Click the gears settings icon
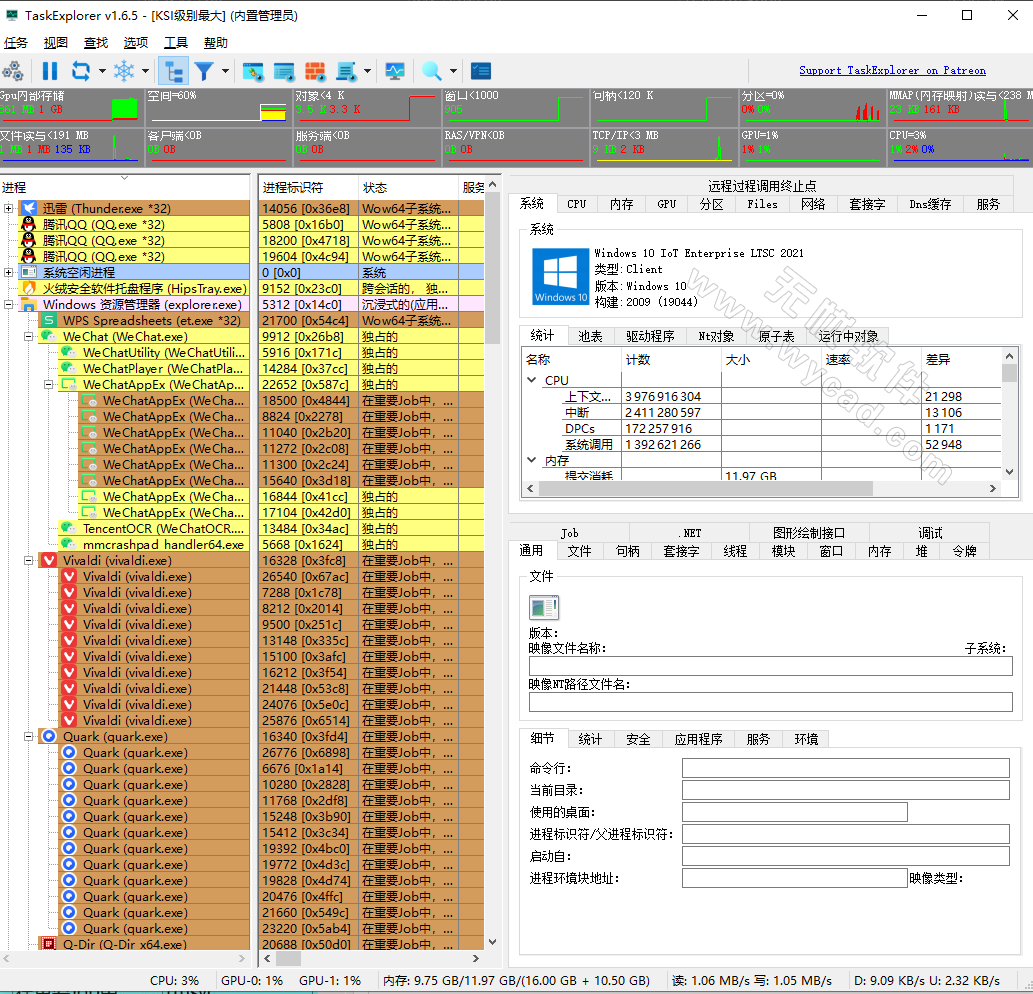The height and width of the screenshot is (994, 1033). [14, 71]
